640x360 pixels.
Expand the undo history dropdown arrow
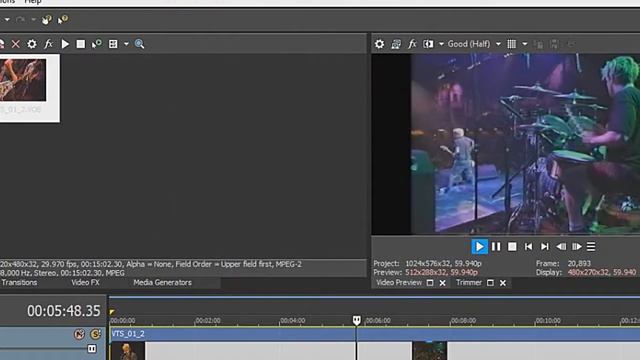pos(7,20)
